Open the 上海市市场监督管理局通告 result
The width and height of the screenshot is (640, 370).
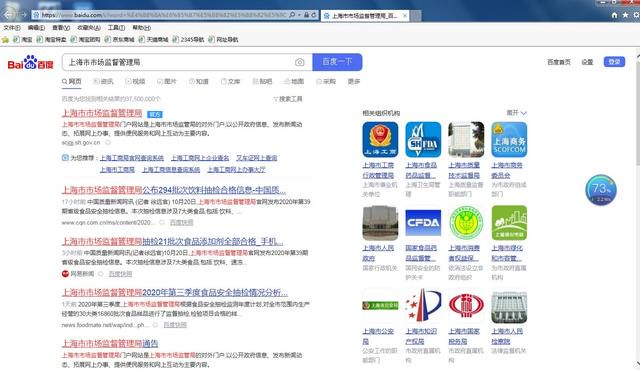click(x=110, y=343)
